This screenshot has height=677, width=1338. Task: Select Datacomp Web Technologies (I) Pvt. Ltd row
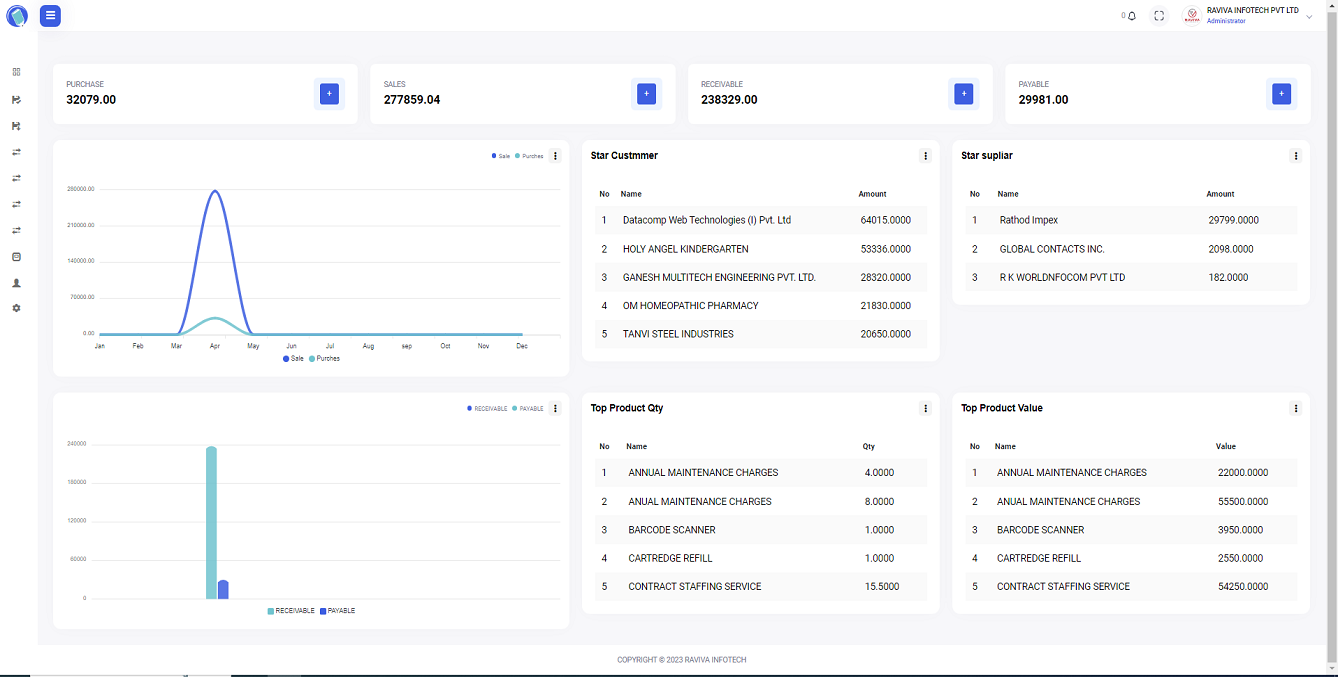click(761, 220)
